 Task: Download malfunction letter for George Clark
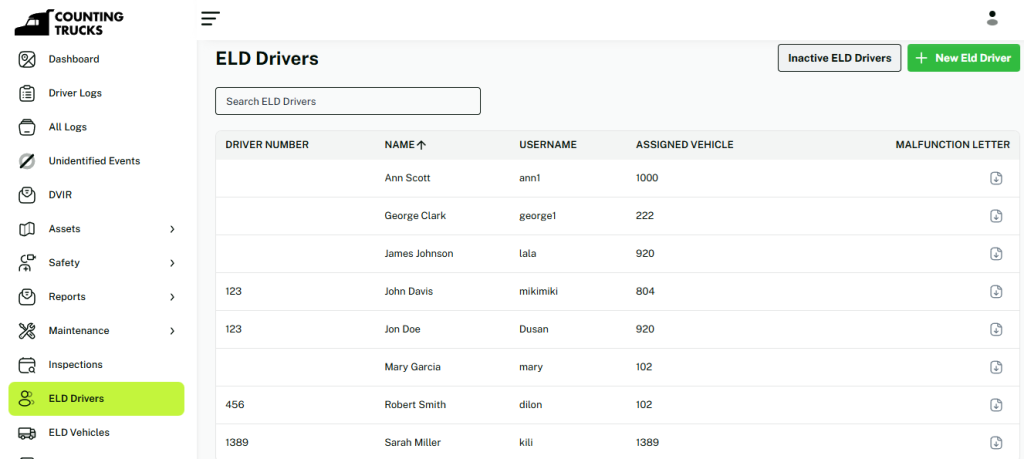(996, 216)
